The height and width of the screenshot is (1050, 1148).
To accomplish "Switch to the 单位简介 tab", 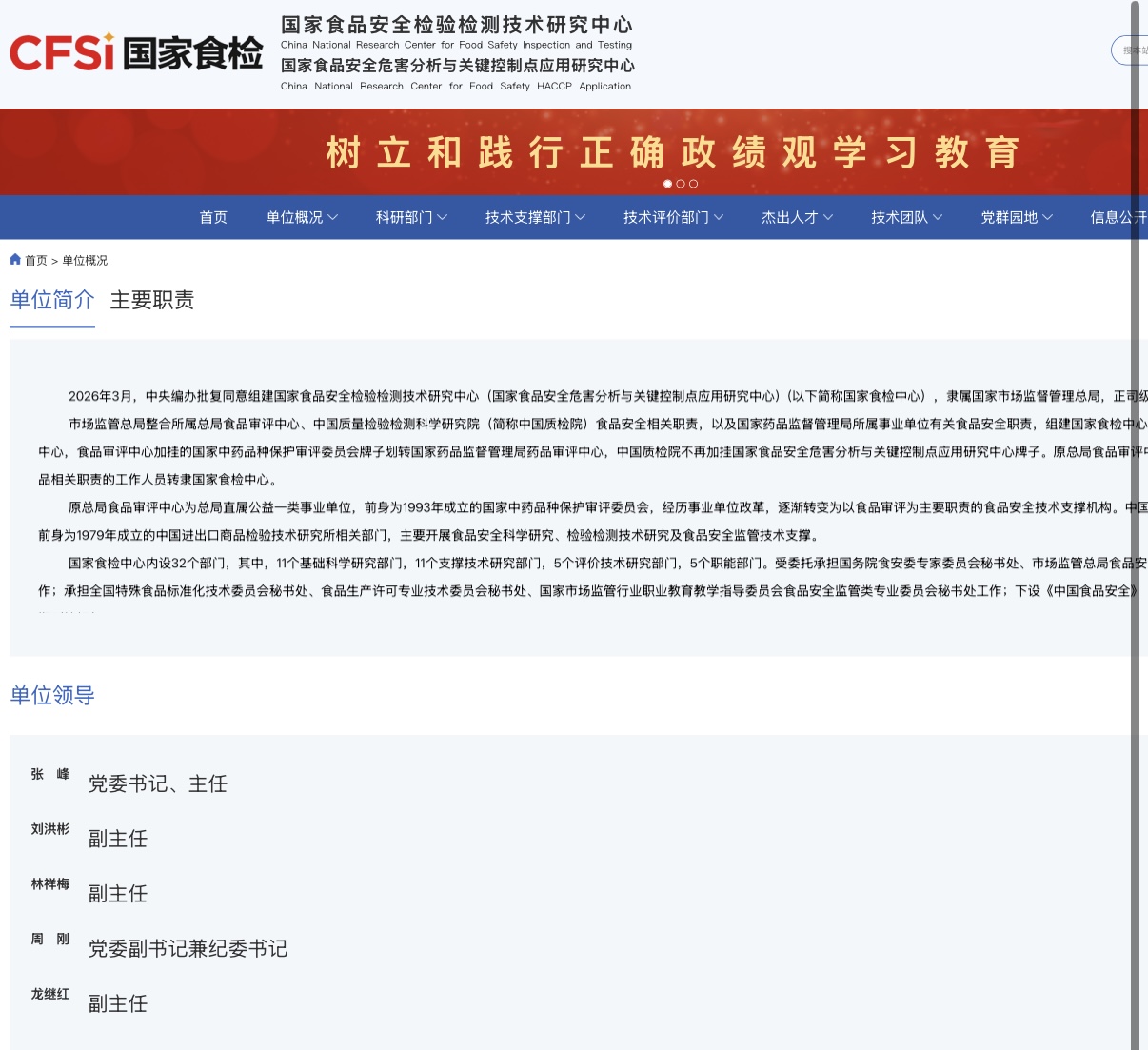I will point(52,300).
